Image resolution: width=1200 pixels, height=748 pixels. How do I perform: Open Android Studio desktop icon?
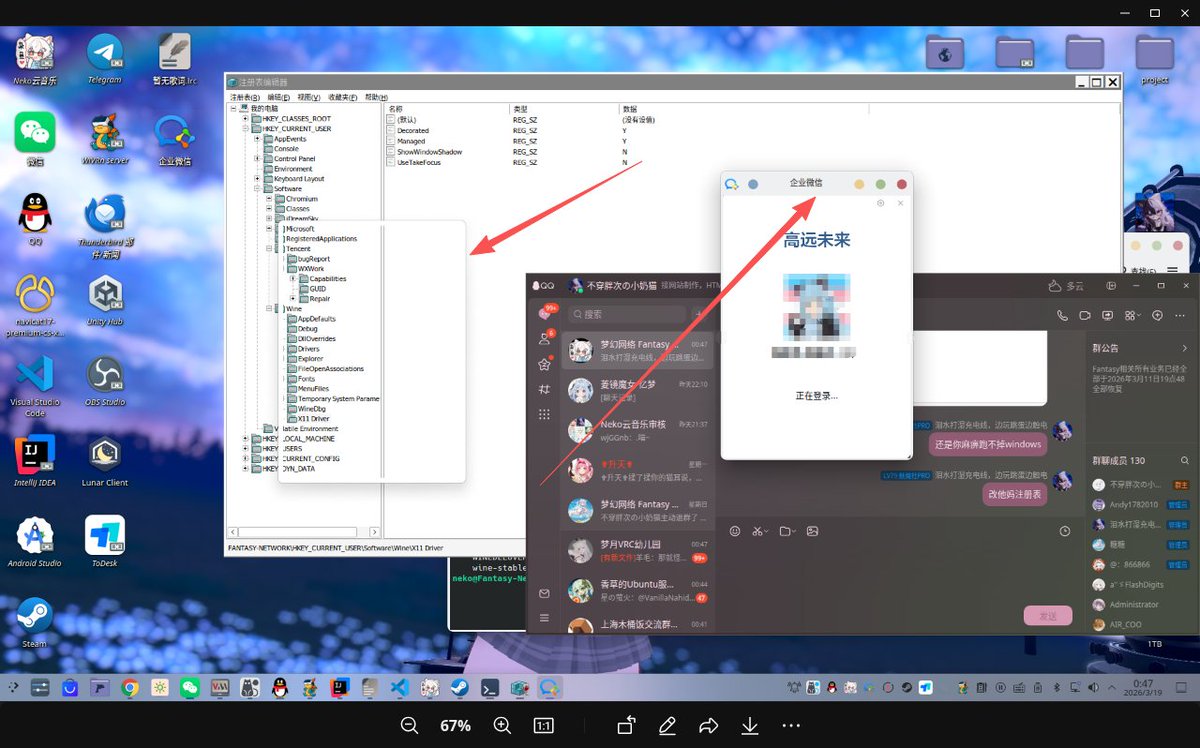tap(35, 541)
